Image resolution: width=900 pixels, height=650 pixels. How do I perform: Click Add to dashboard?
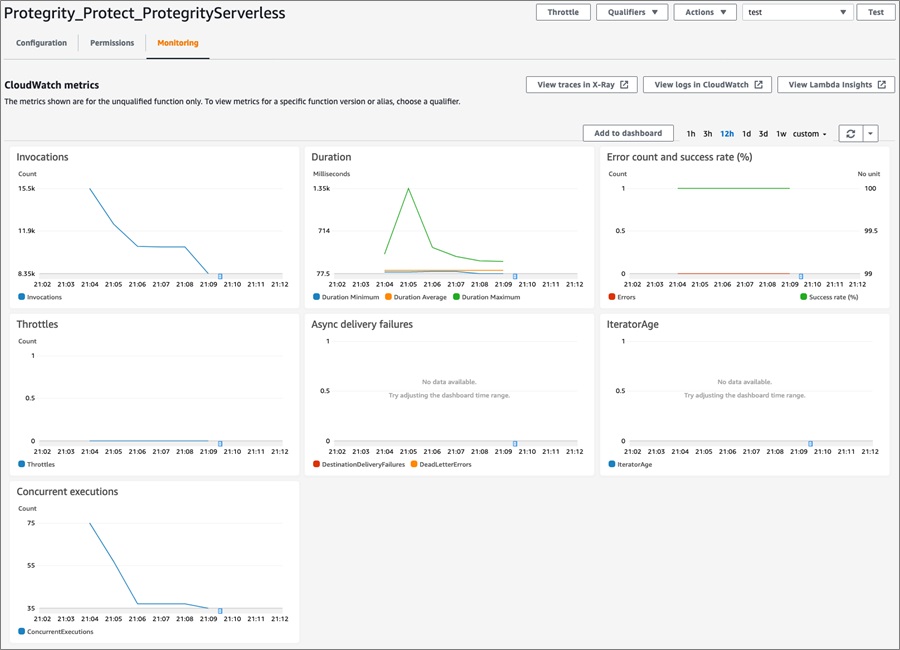coord(628,133)
